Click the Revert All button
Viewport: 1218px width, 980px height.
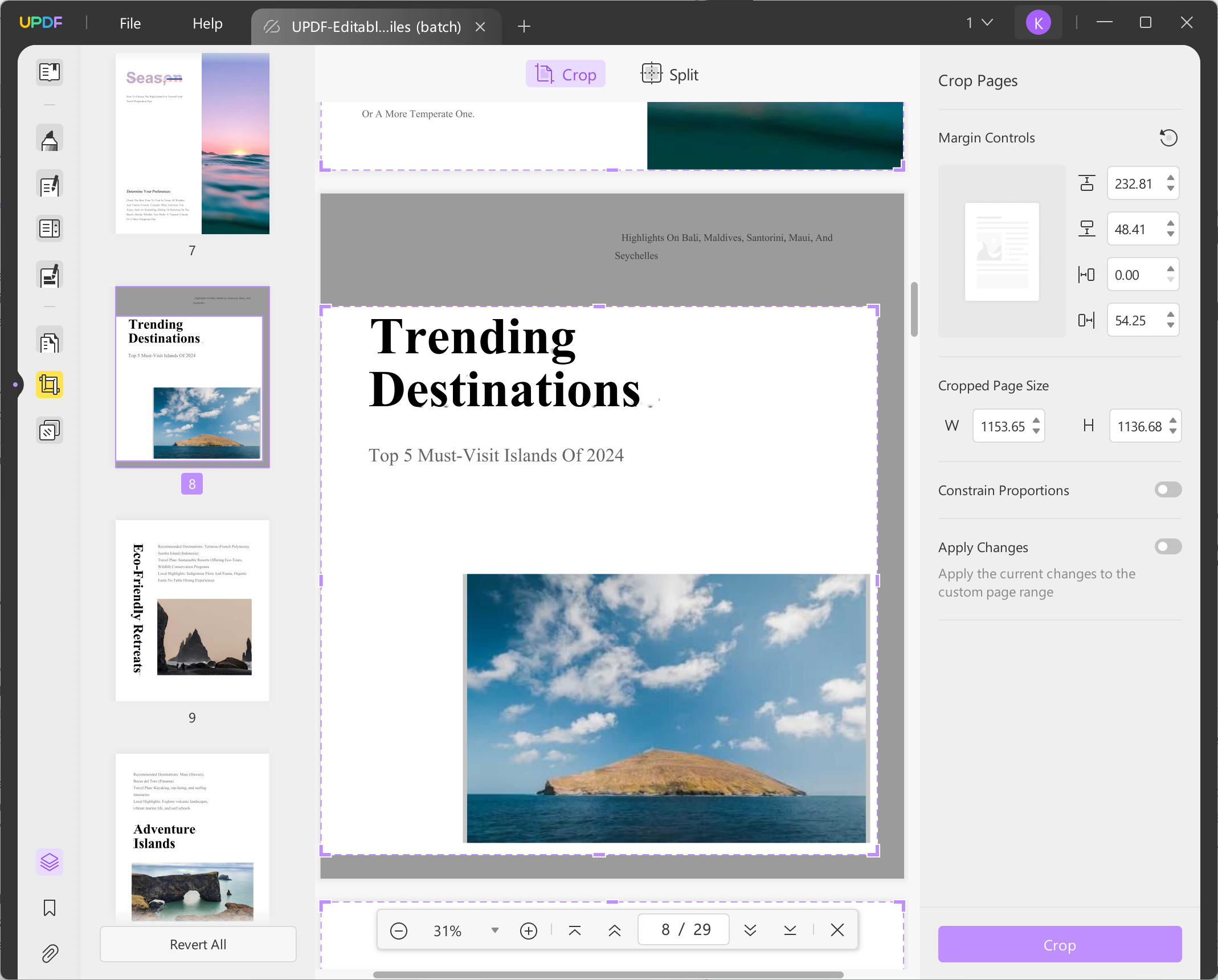point(198,944)
